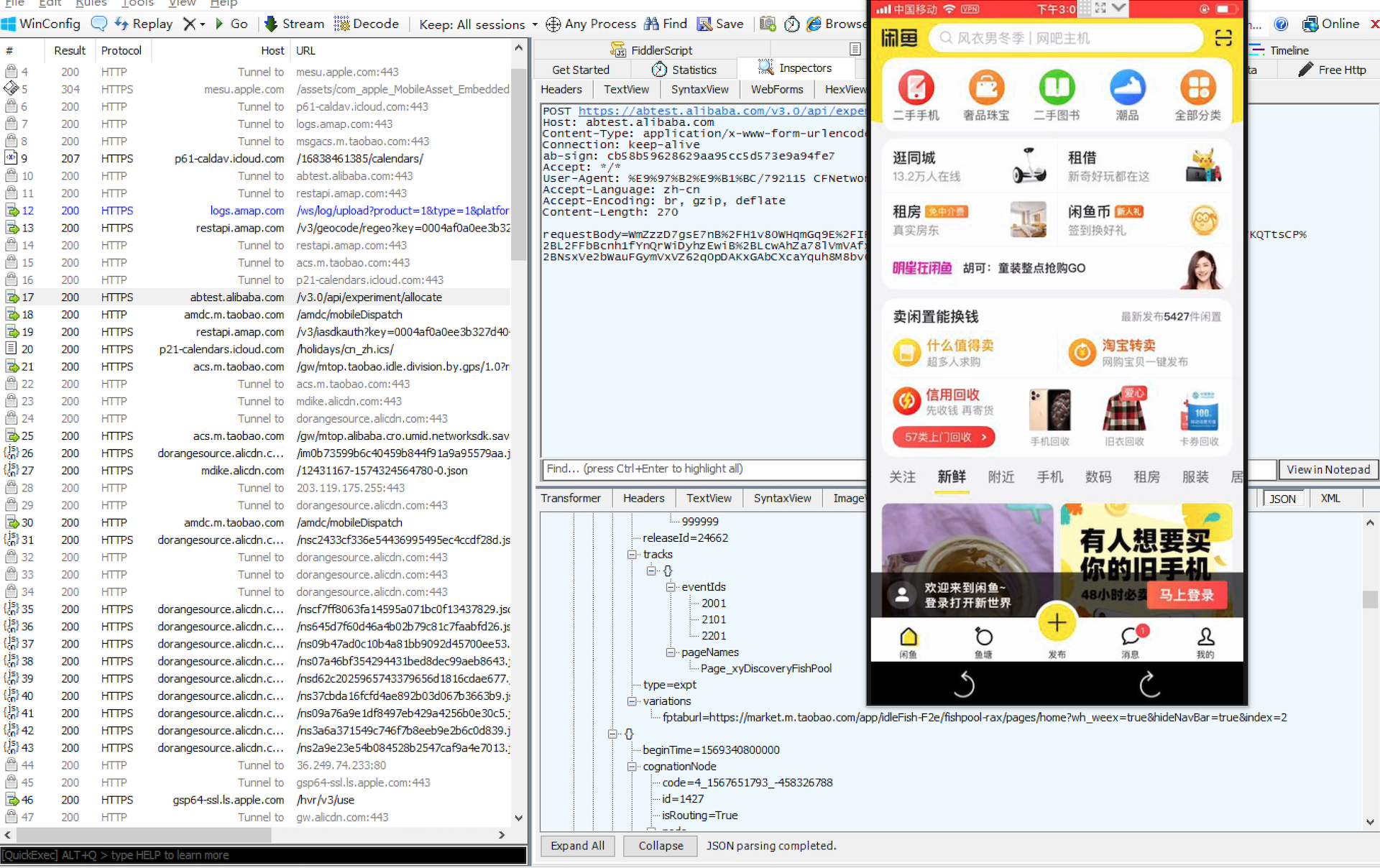Screen dimensions: 1380x868
Task: Click the phone rotate-right arrow icon
Action: (x=1149, y=683)
